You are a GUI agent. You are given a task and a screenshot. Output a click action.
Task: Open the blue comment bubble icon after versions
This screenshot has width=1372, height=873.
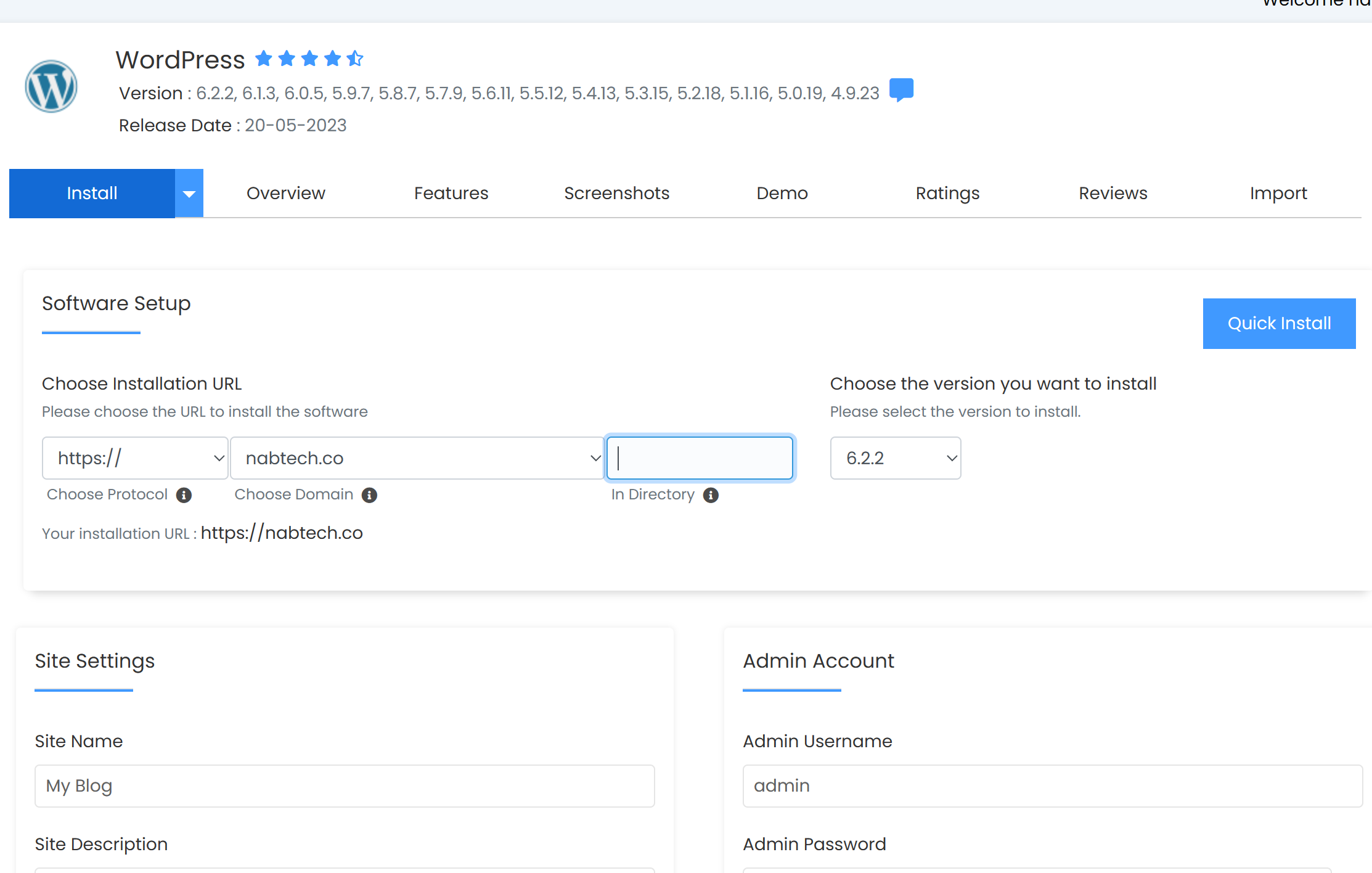pos(901,90)
